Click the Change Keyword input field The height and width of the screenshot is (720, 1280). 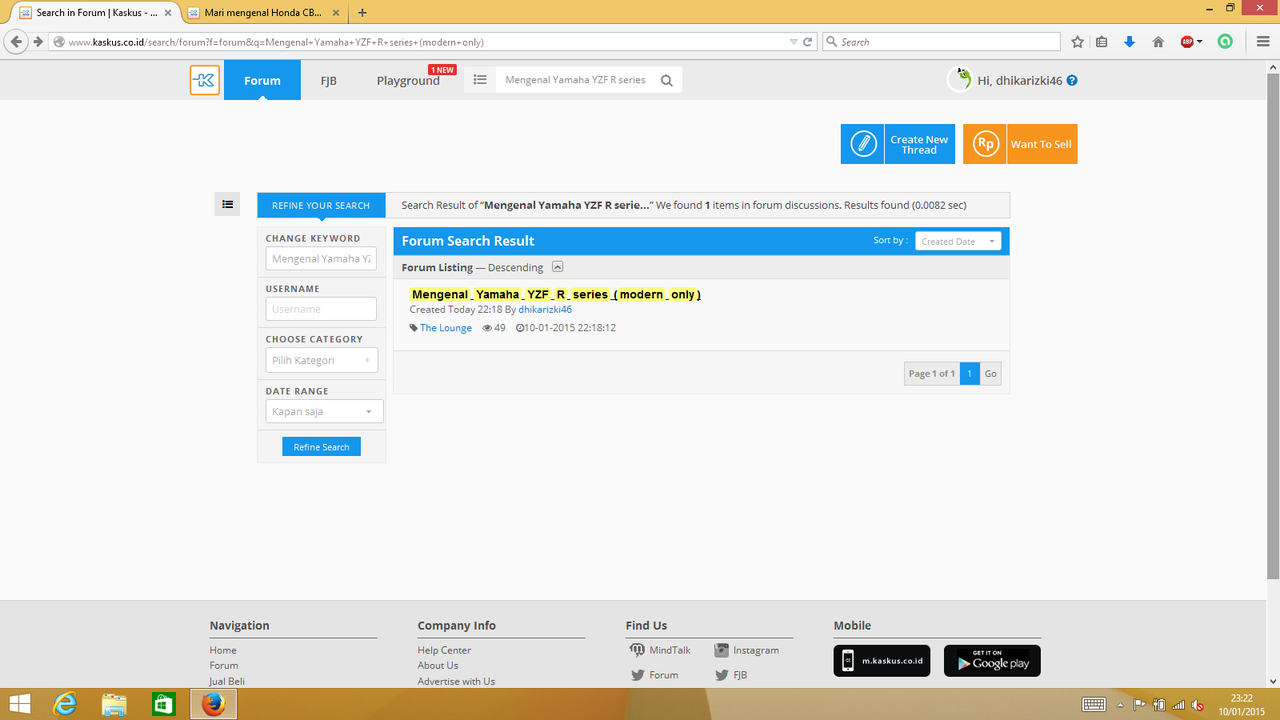321,258
